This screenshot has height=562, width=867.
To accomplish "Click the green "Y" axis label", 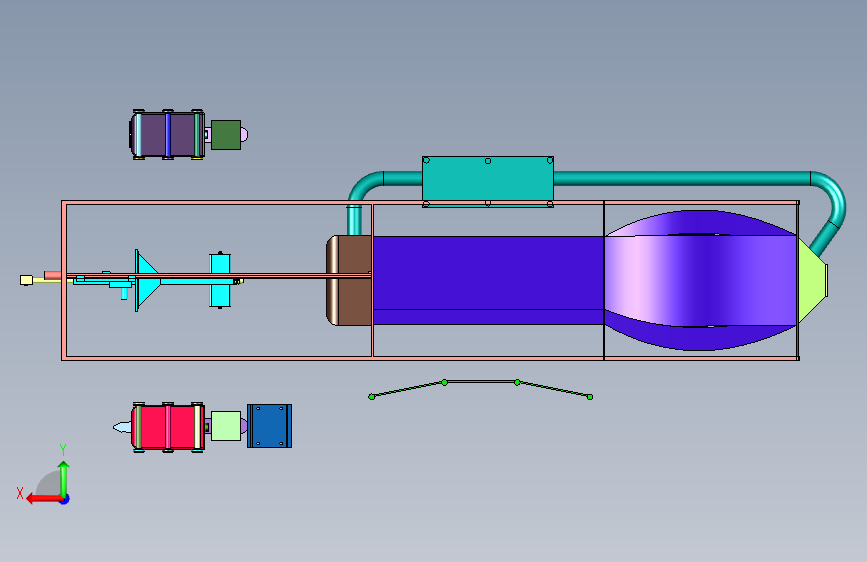I will tap(63, 450).
